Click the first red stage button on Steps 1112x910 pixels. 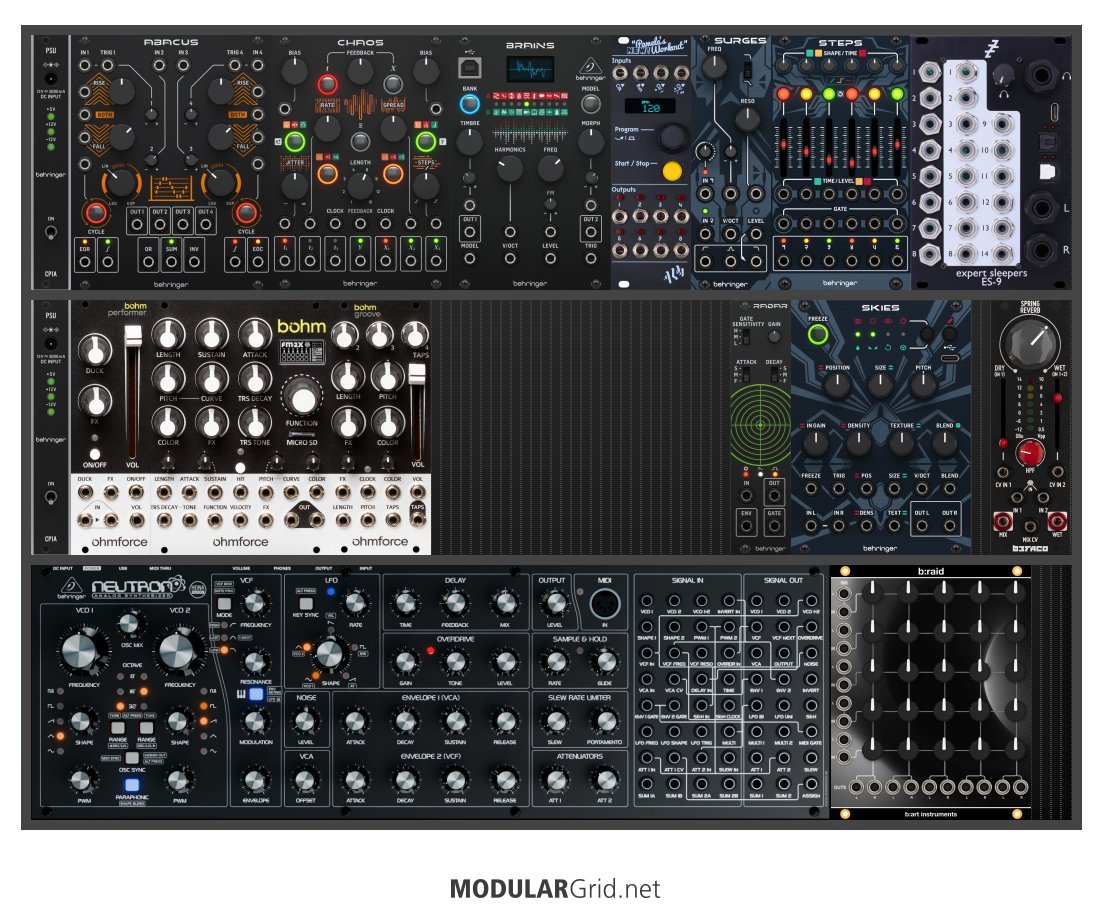click(x=784, y=94)
